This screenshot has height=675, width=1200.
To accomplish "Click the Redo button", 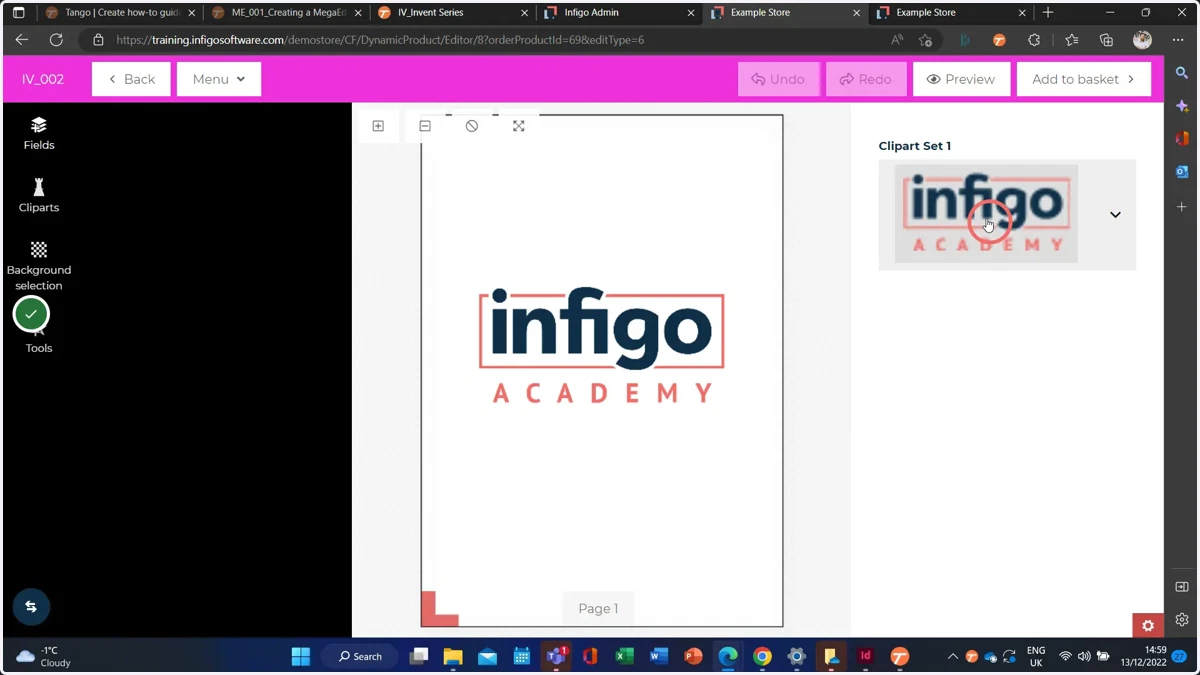I will 866,79.
